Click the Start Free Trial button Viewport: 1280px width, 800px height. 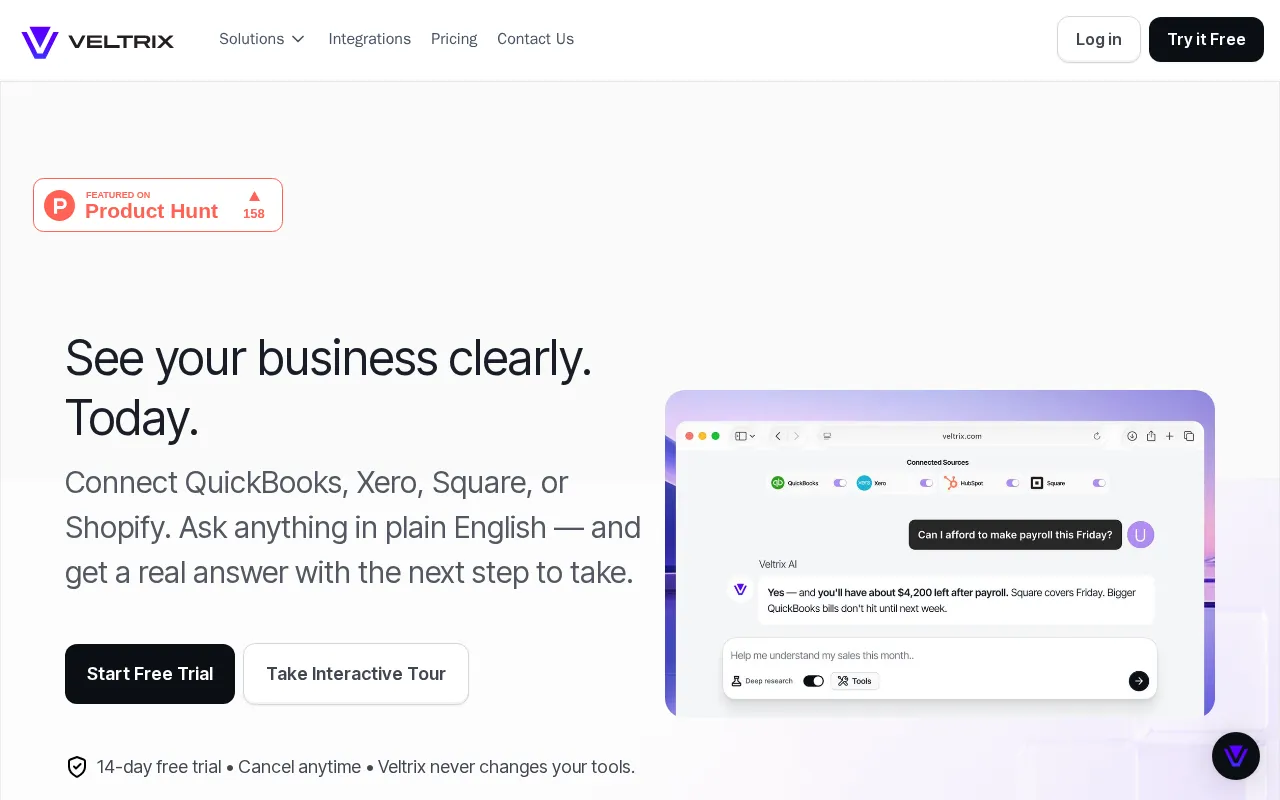(x=150, y=674)
